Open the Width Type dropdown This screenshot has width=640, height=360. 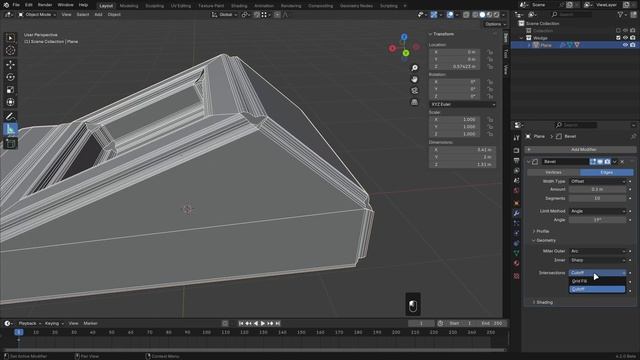[x=598, y=181]
